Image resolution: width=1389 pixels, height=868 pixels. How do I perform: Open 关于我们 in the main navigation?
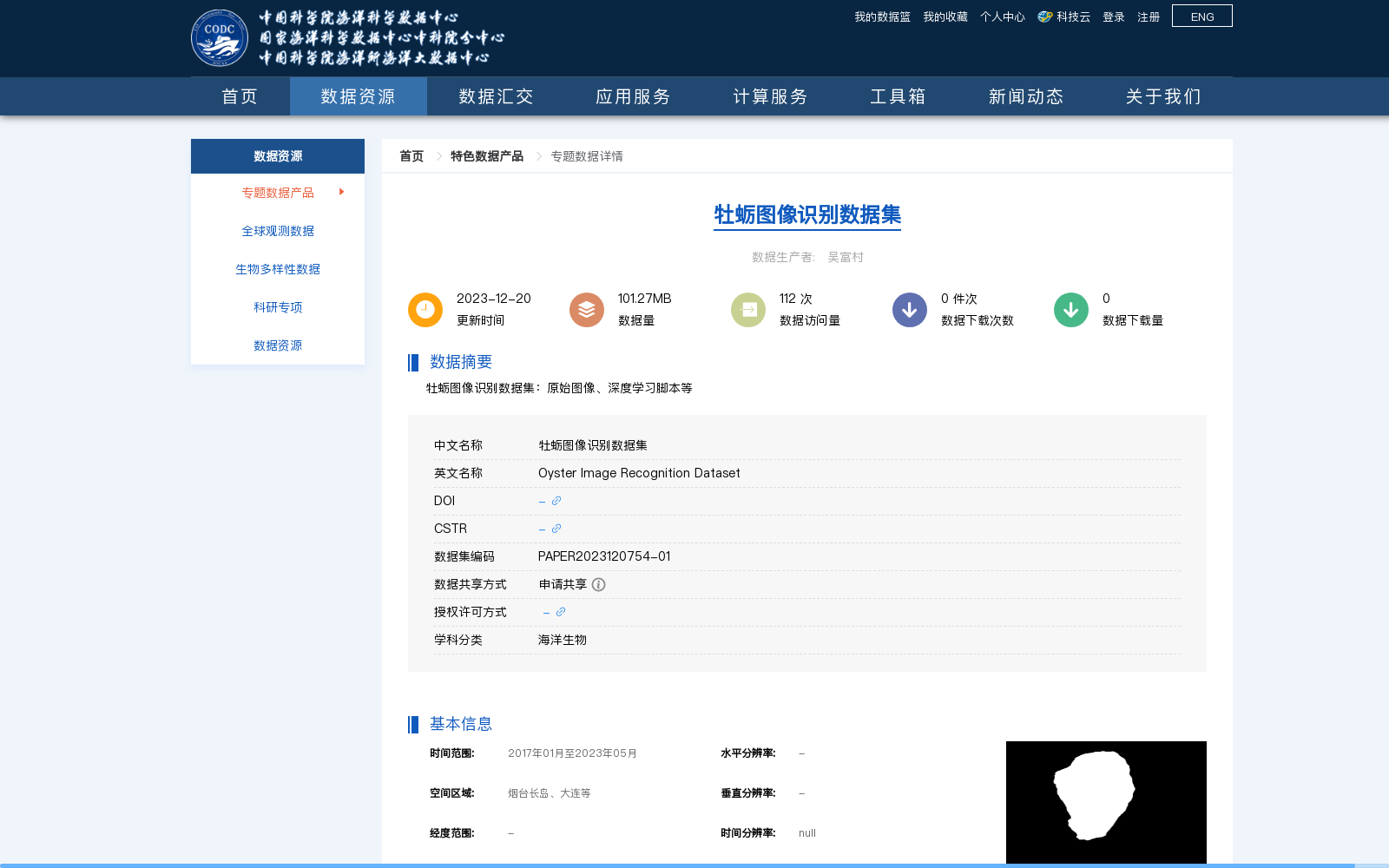[1163, 96]
